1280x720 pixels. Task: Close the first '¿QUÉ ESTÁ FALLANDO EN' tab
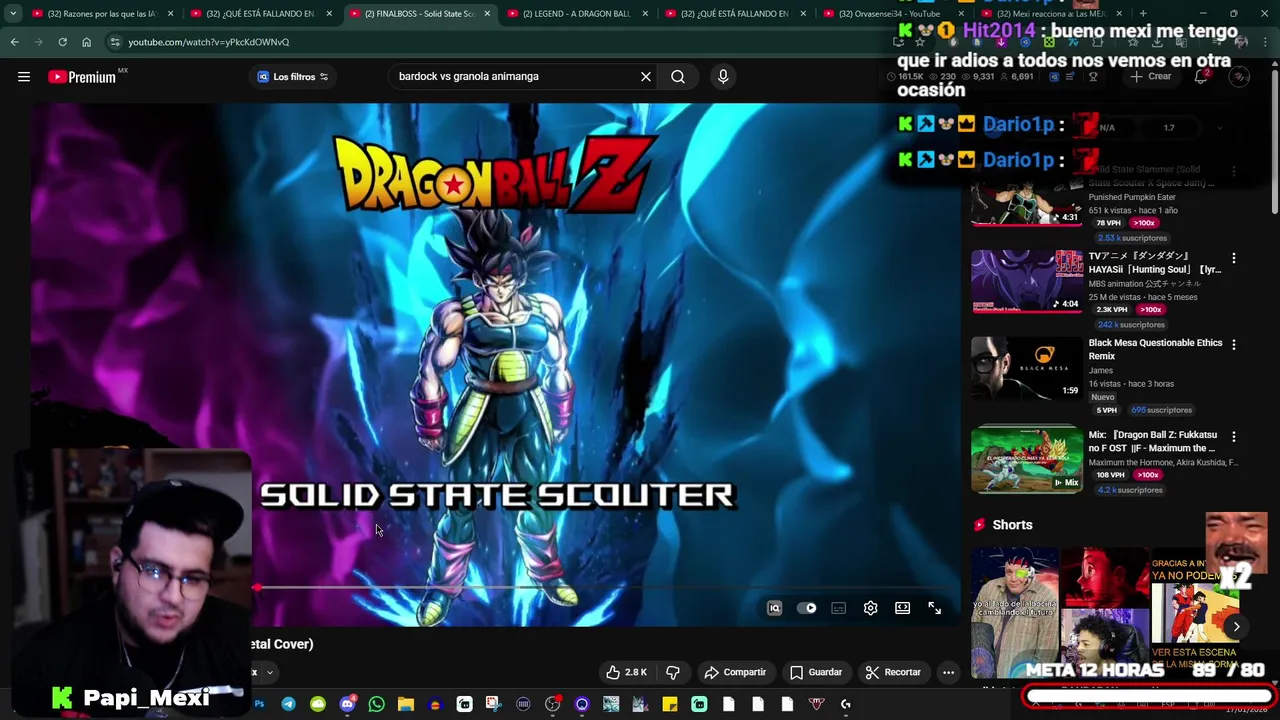[329, 14]
